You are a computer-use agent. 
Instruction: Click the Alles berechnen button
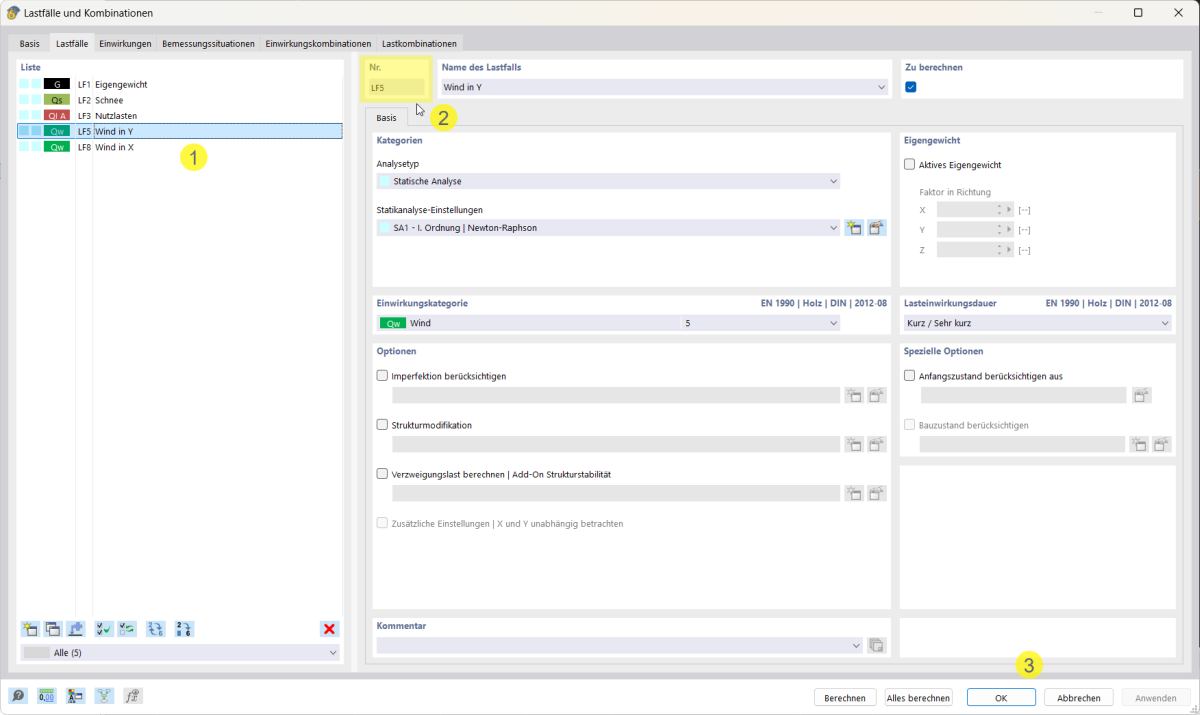(x=919, y=698)
